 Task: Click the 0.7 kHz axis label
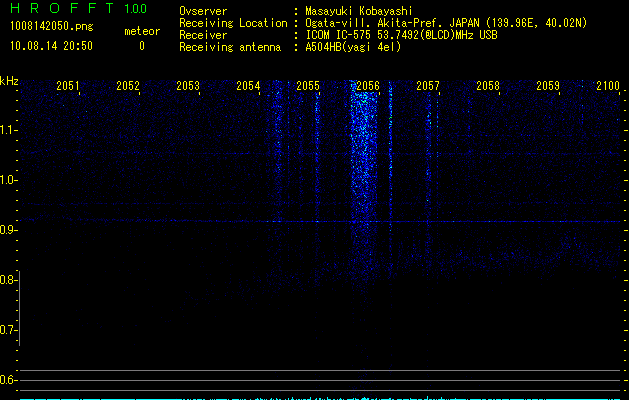[8, 330]
